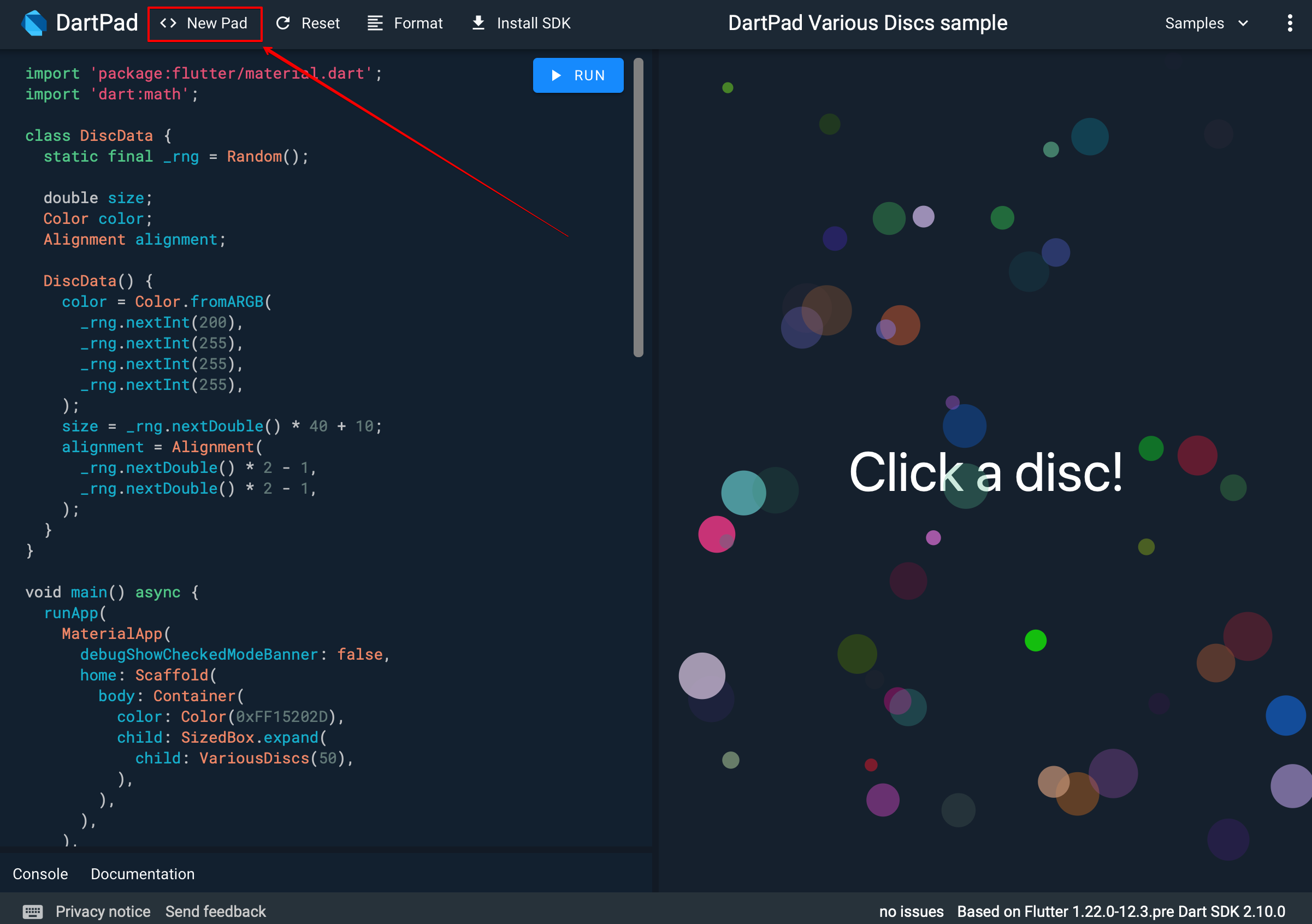This screenshot has width=1312, height=924.
Task: Switch to the Console tab
Action: [x=40, y=874]
